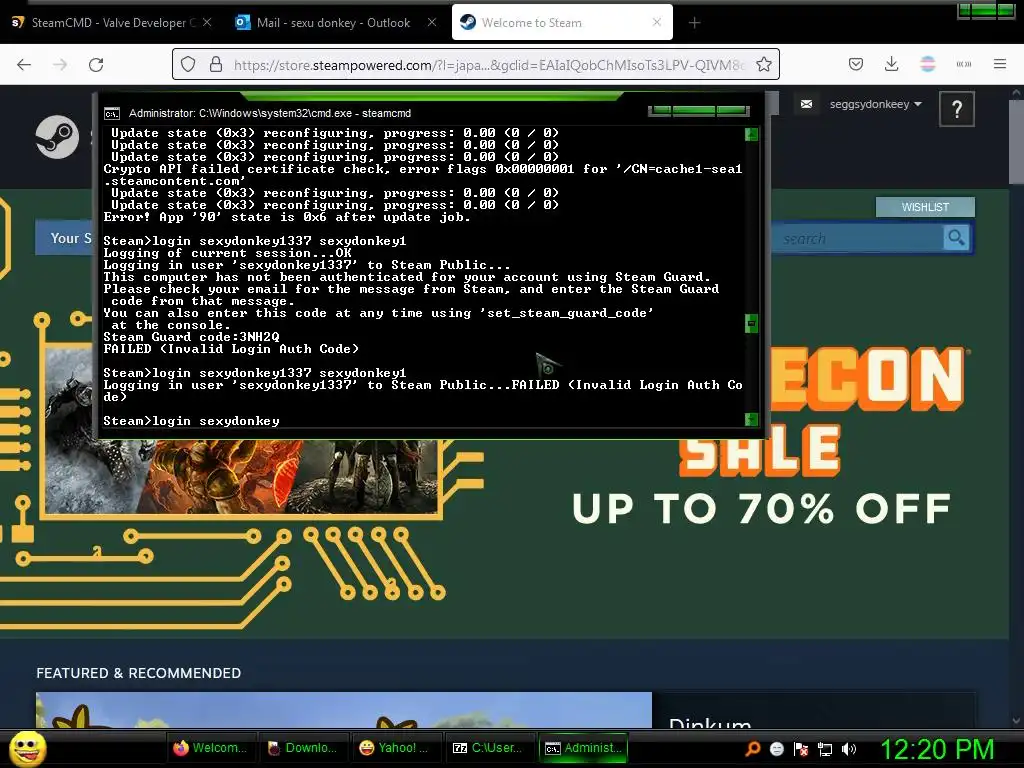Open the Steam logo home link
This screenshot has height=768, width=1024.
pos(57,136)
